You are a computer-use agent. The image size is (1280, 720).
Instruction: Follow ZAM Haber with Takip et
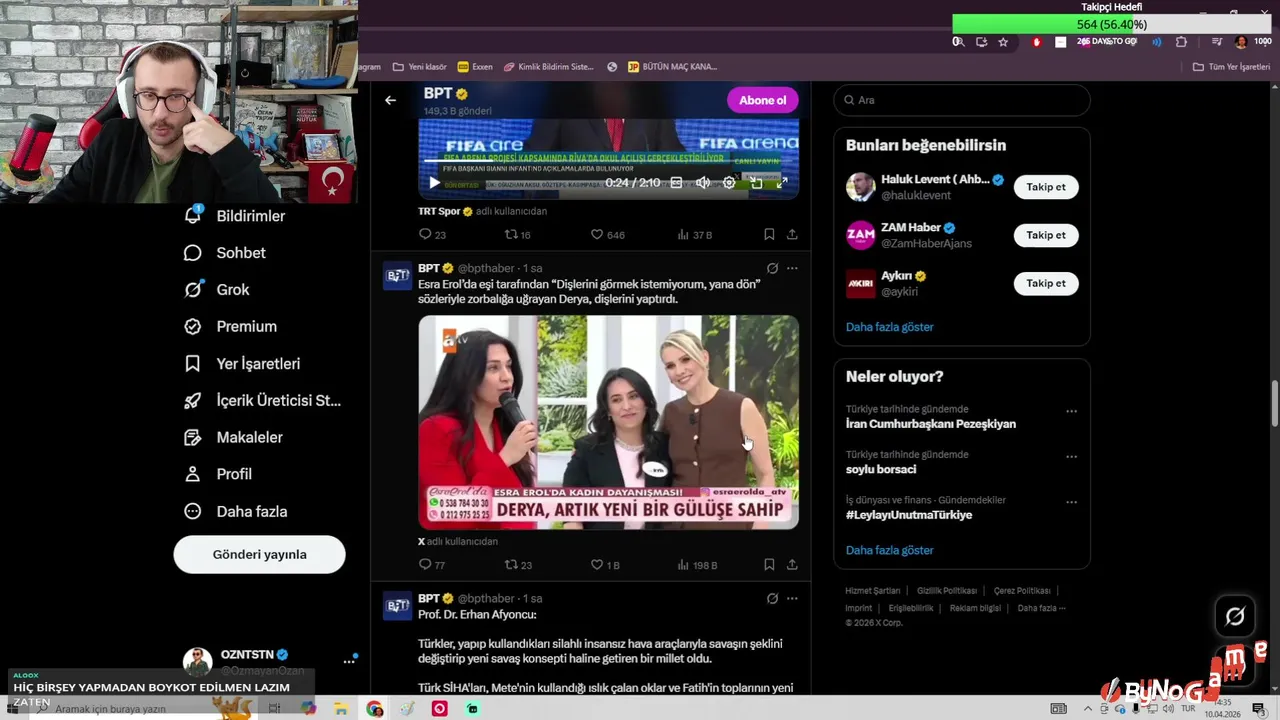[x=1046, y=235]
